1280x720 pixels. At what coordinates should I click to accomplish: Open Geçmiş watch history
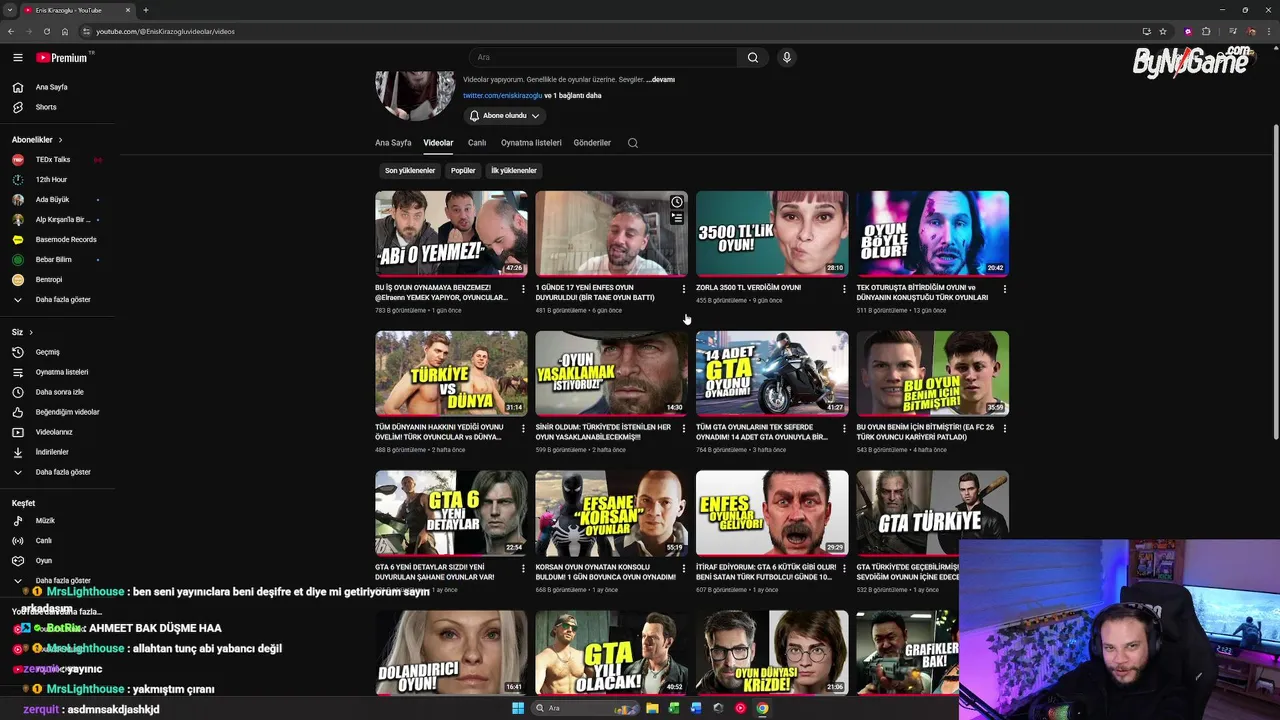click(x=57, y=352)
